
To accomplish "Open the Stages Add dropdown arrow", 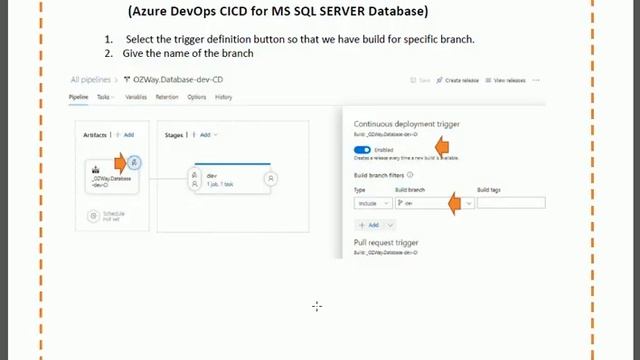I will point(216,135).
